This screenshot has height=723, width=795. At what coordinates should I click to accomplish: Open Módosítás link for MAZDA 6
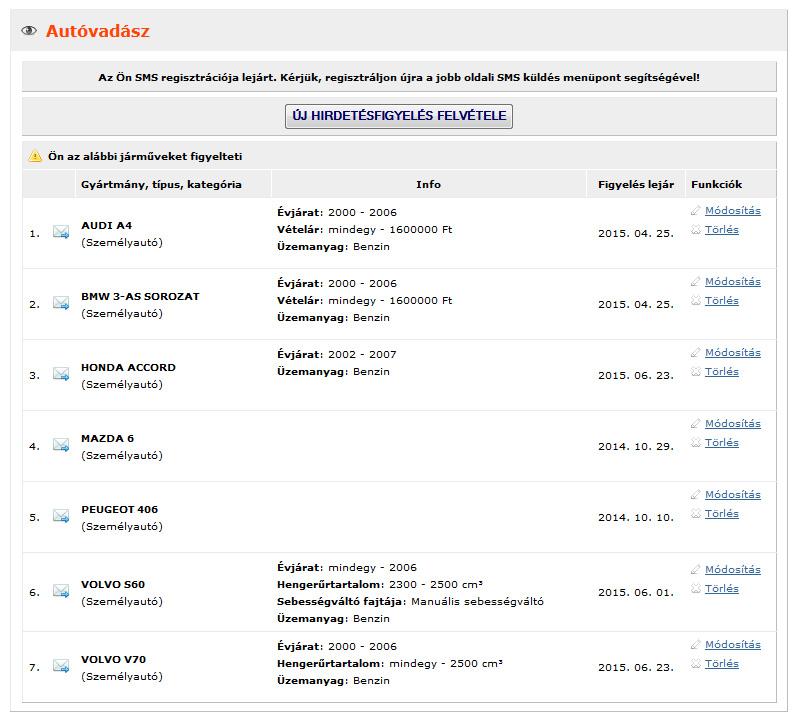coord(733,424)
